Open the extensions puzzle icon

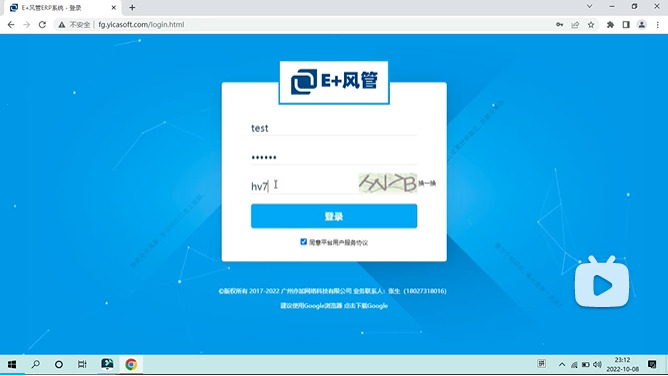[x=610, y=25]
